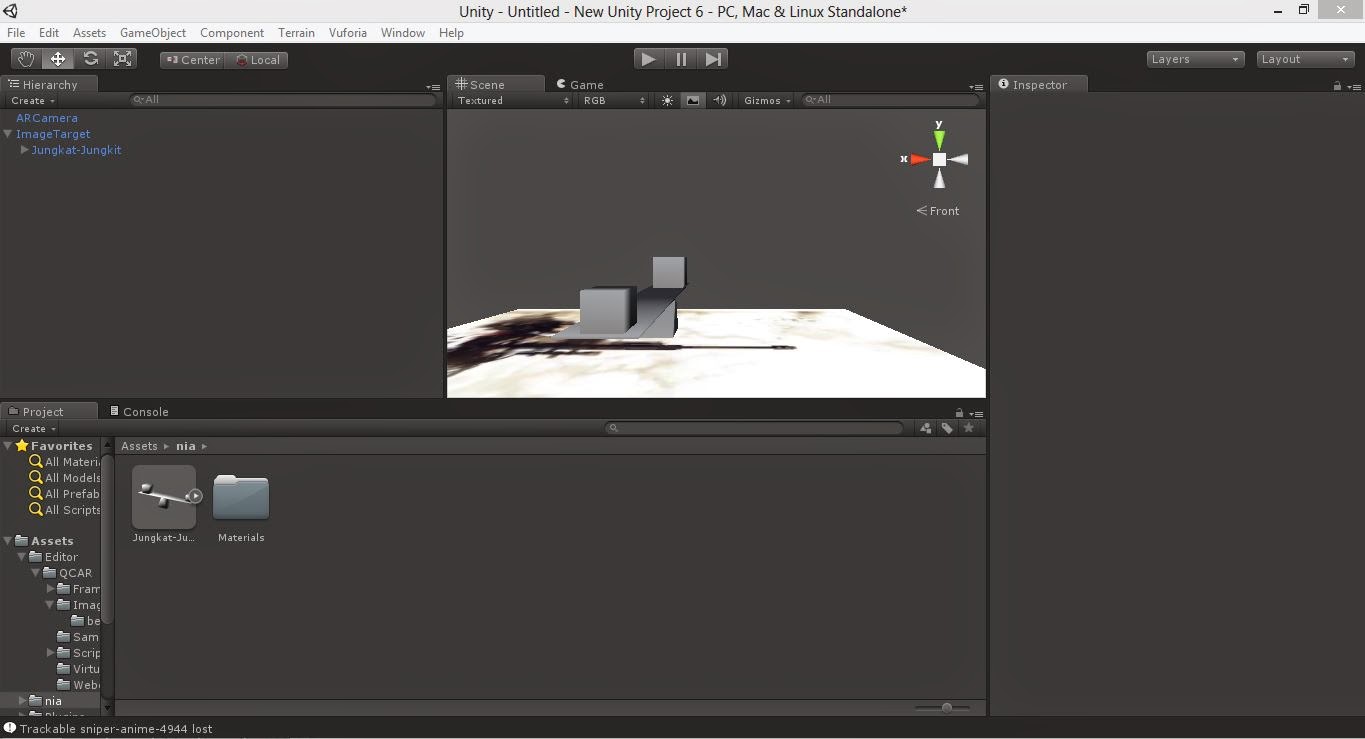
Task: Select ARCamera in Hierarchy
Action: click(x=46, y=118)
